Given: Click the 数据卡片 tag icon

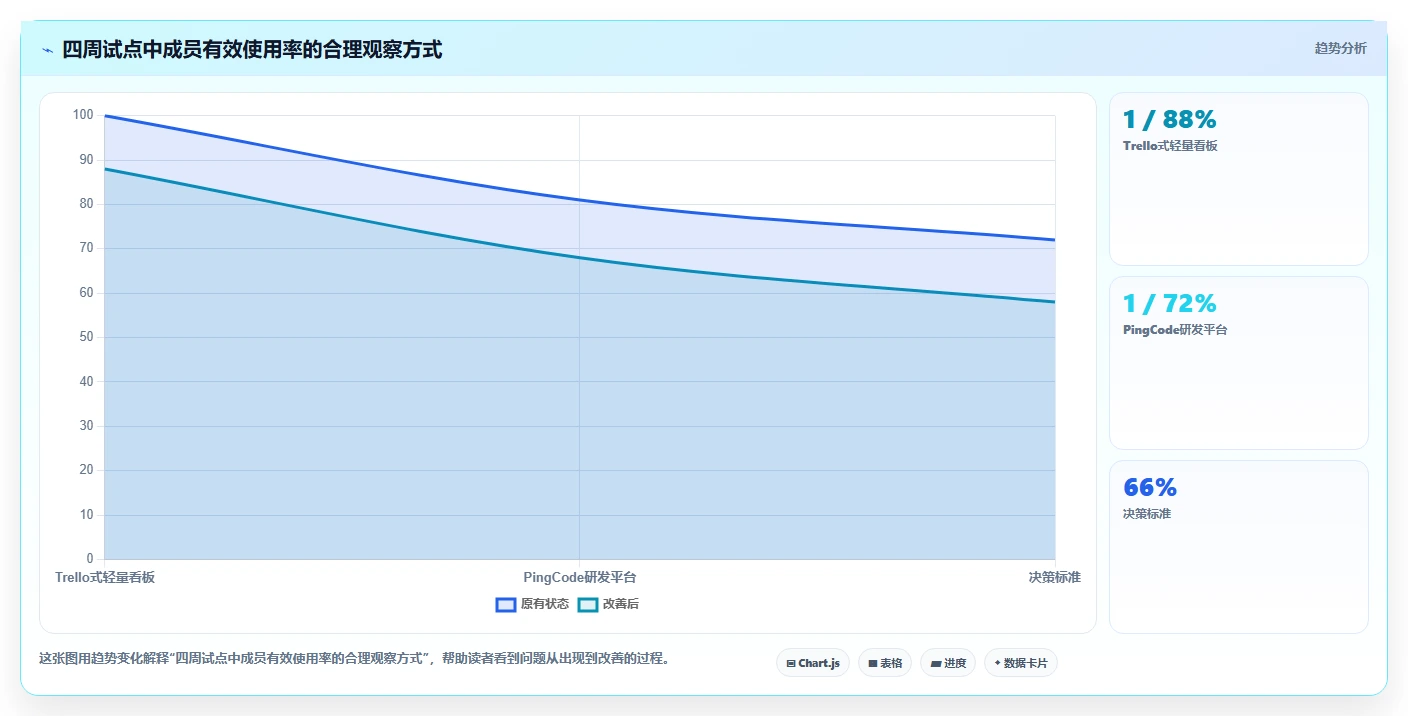Looking at the screenshot, I should pyautogui.click(x=998, y=663).
